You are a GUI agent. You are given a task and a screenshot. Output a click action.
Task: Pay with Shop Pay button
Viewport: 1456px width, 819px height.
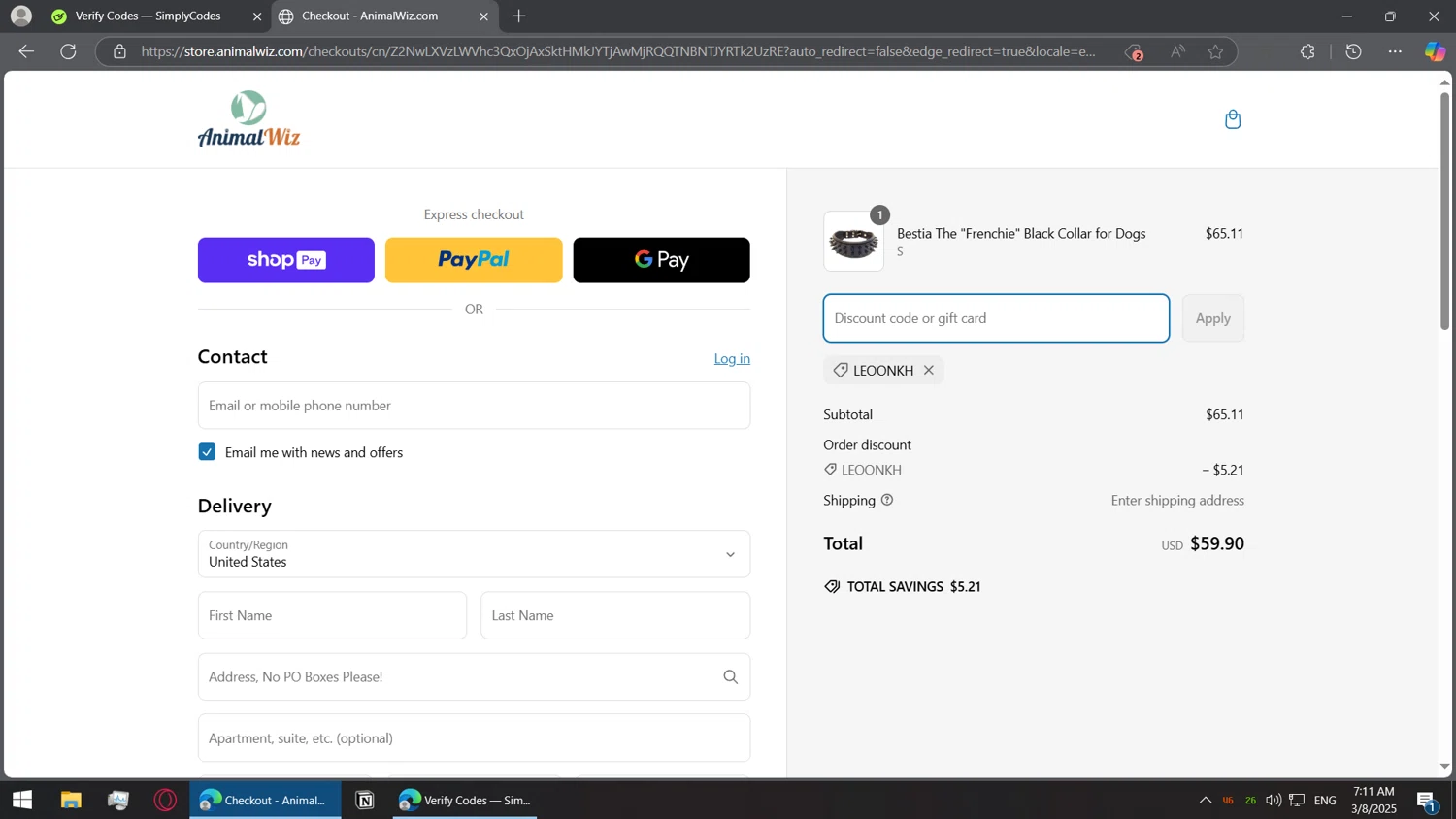click(x=286, y=260)
